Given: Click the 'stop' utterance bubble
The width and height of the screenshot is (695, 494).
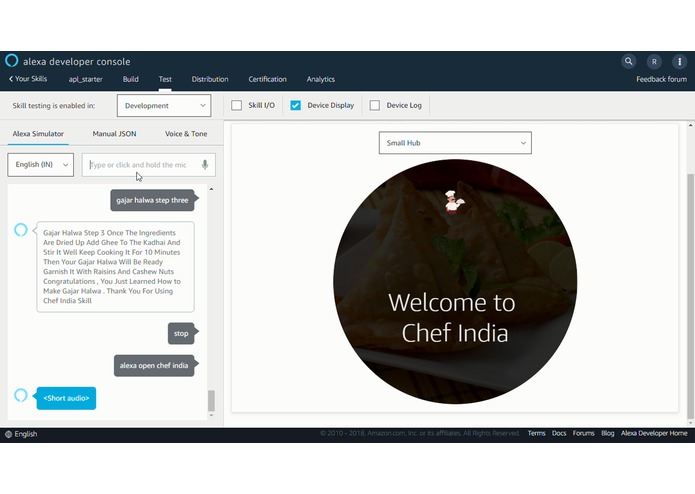Looking at the screenshot, I should pos(181,333).
